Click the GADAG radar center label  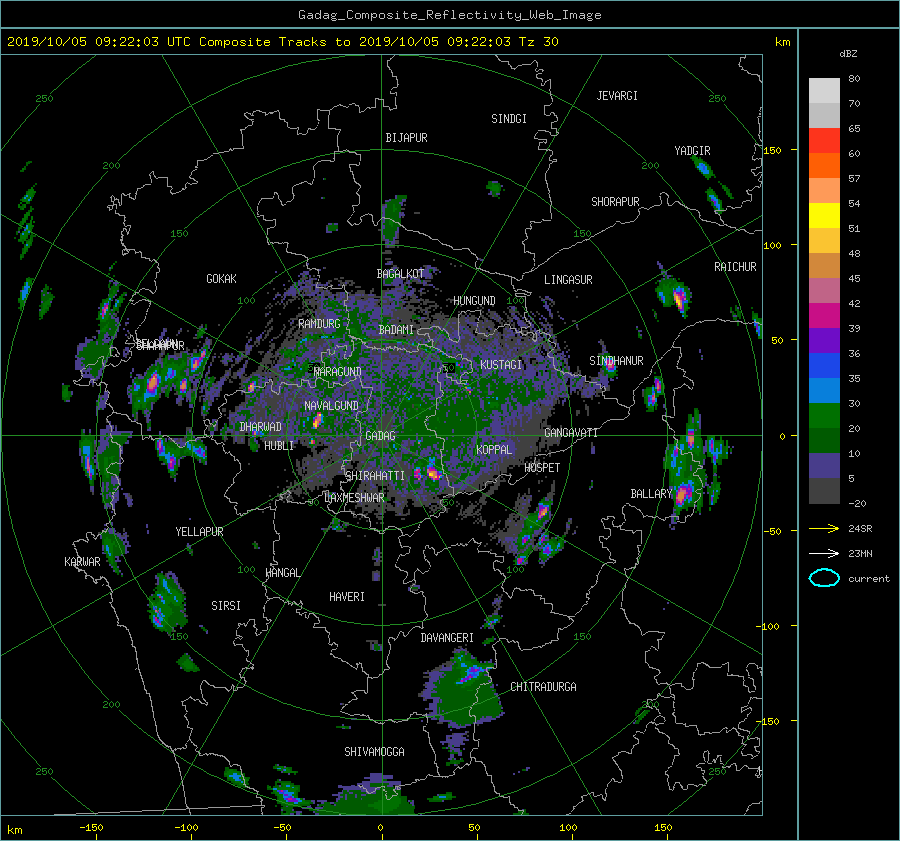[380, 436]
